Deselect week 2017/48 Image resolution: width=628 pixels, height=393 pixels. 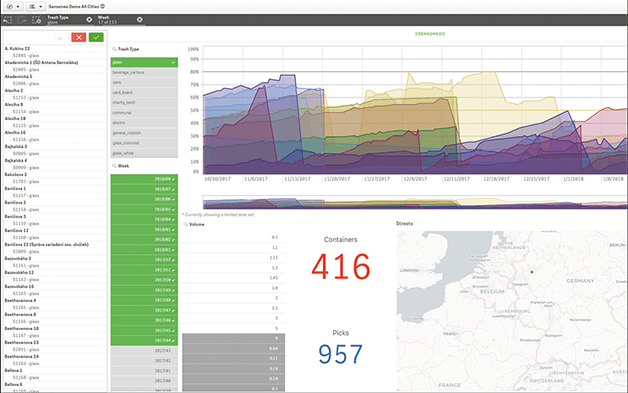point(144,300)
